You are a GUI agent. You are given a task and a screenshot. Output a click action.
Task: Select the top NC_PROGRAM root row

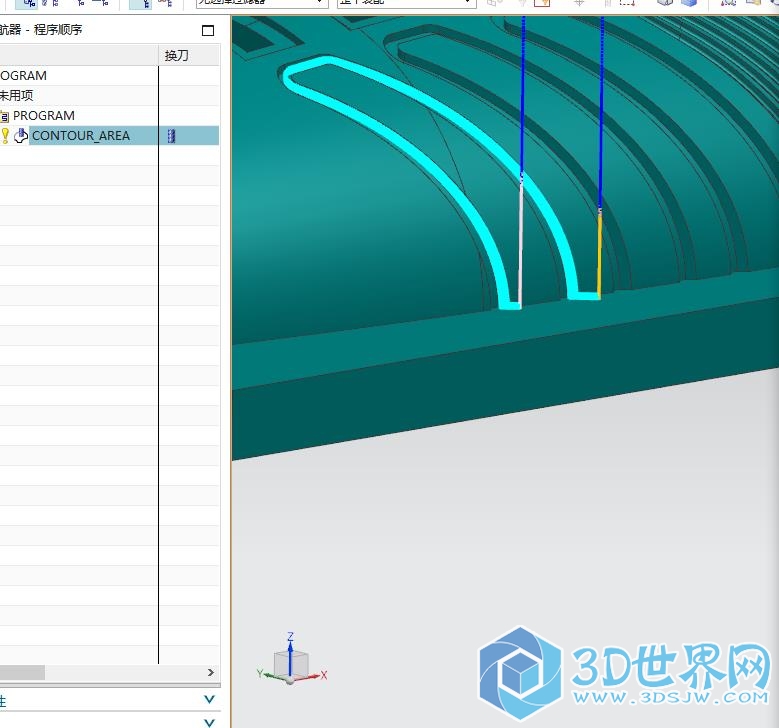[109, 76]
